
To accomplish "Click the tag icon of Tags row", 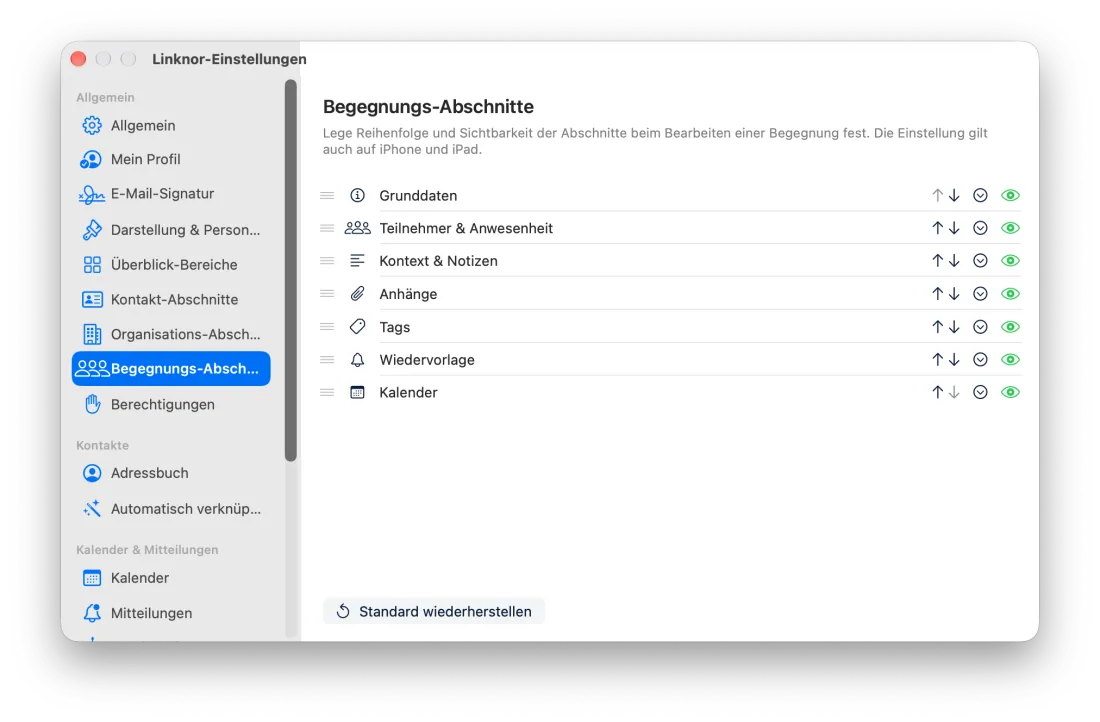I will [358, 326].
